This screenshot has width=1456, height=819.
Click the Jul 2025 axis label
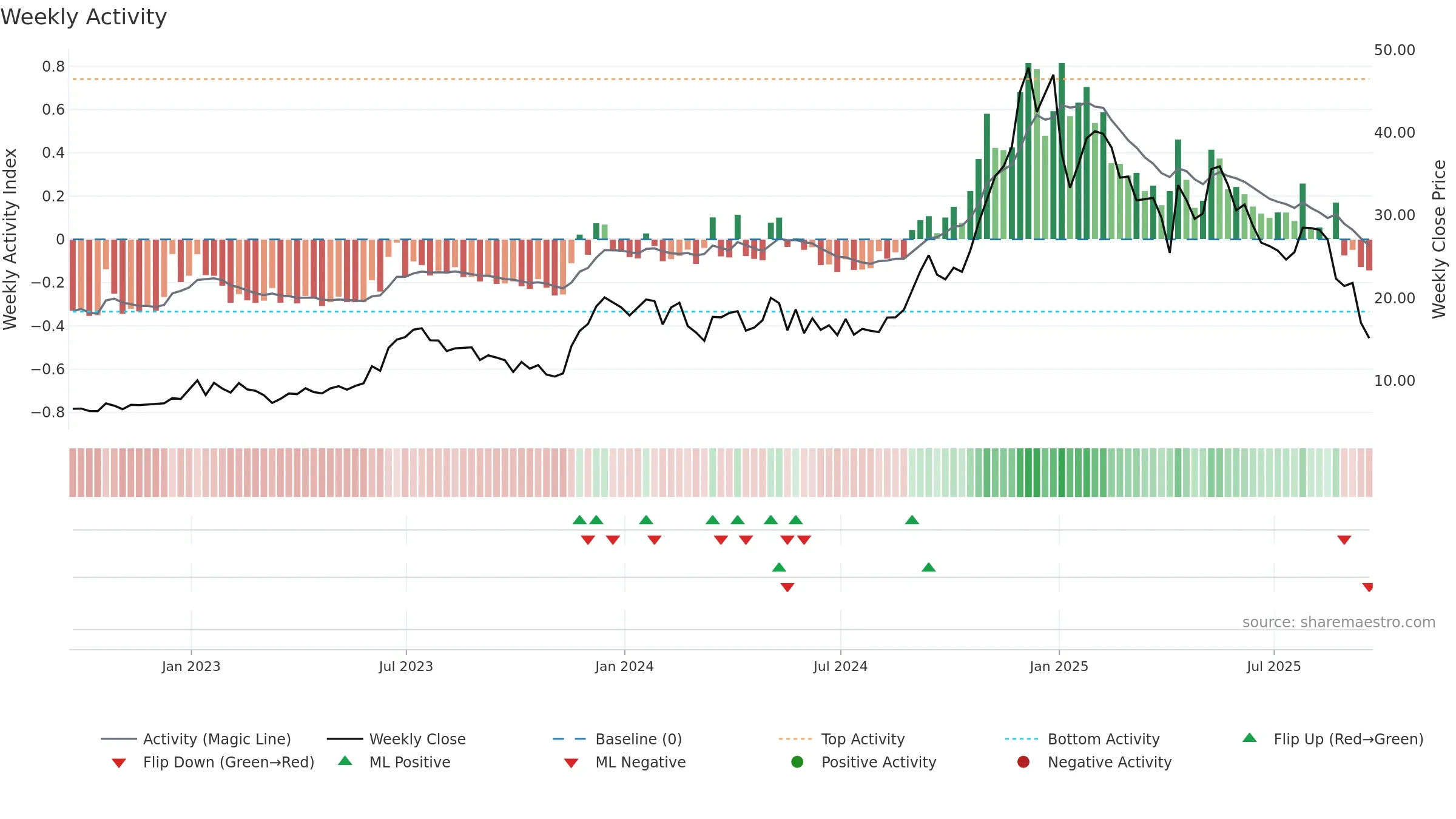pos(1274,667)
